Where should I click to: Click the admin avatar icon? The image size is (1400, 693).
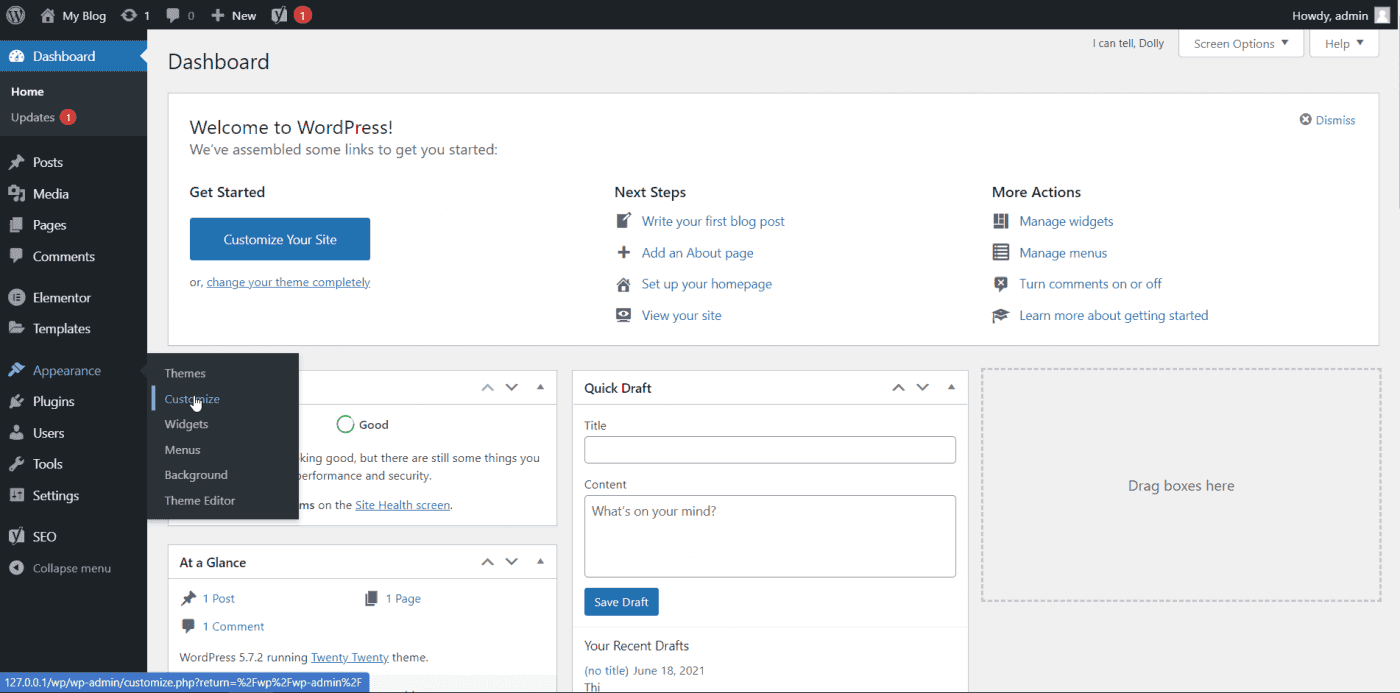1382,15
